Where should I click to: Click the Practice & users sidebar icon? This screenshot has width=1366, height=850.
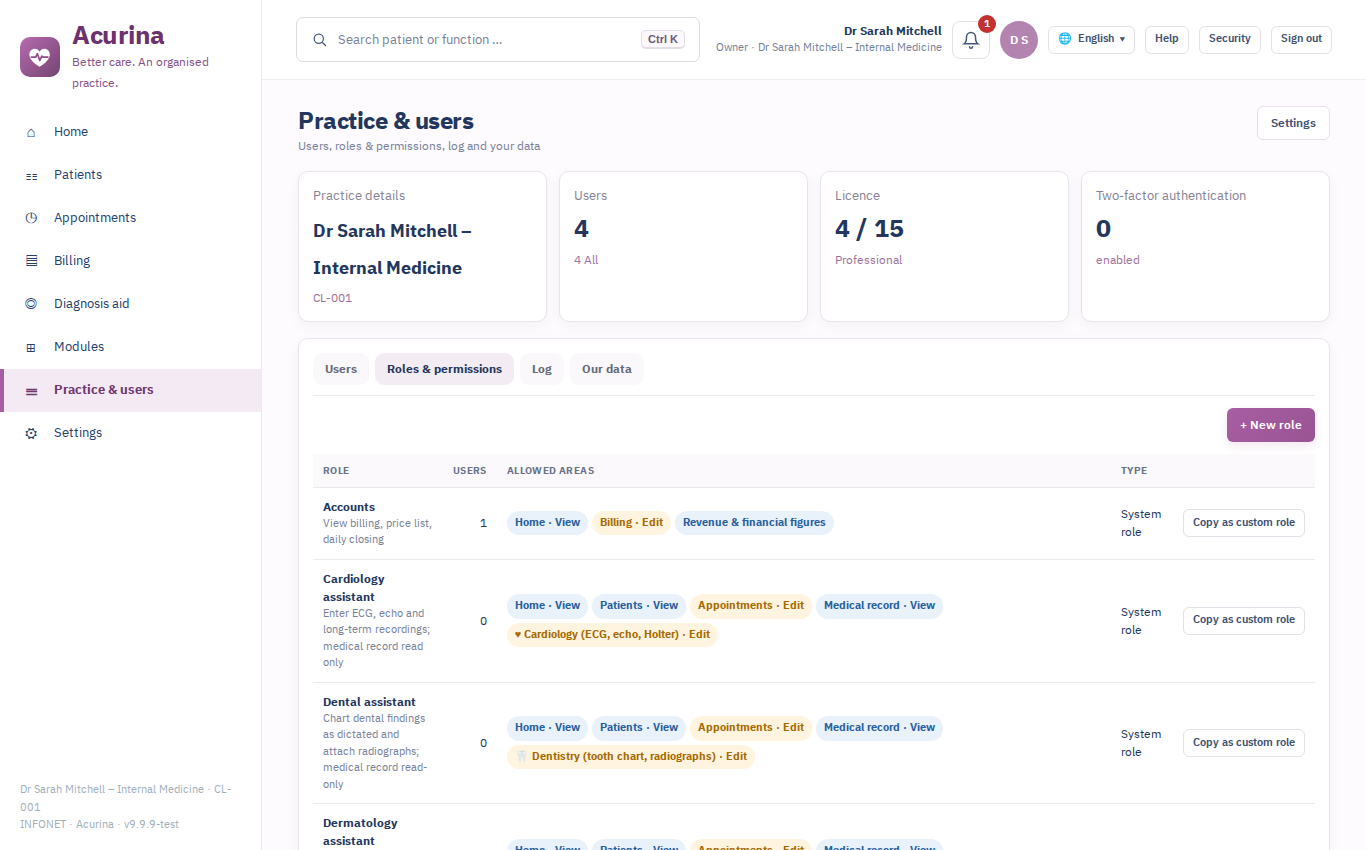31,390
